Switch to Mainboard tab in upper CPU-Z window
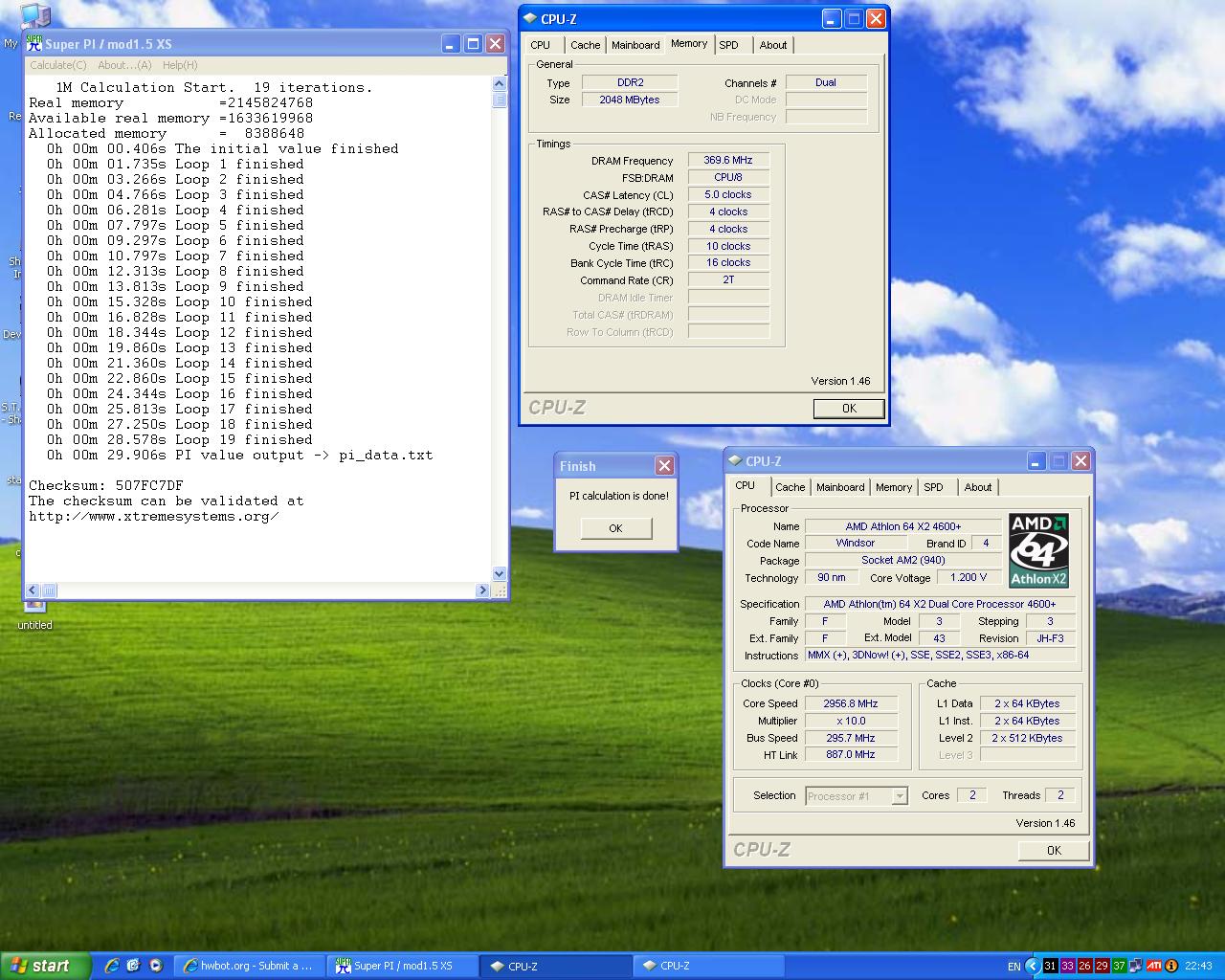1225x980 pixels. point(635,45)
